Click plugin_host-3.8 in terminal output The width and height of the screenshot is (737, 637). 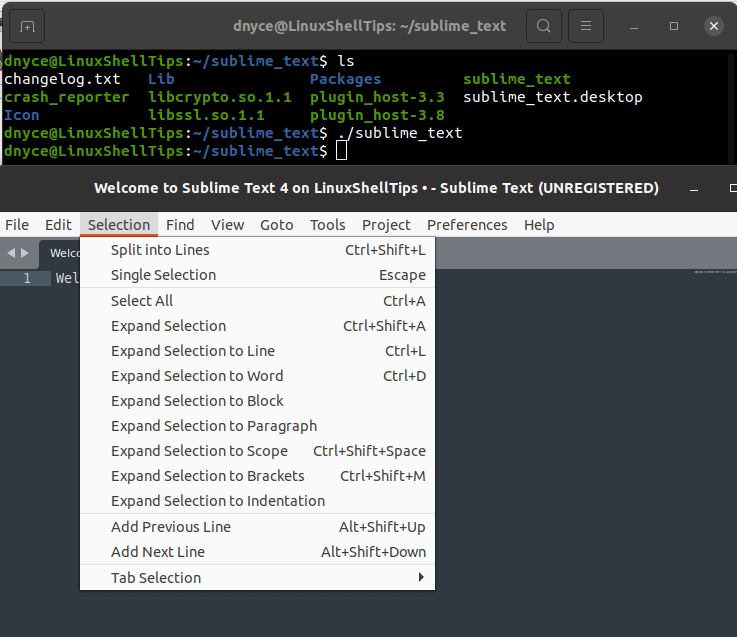pos(377,115)
